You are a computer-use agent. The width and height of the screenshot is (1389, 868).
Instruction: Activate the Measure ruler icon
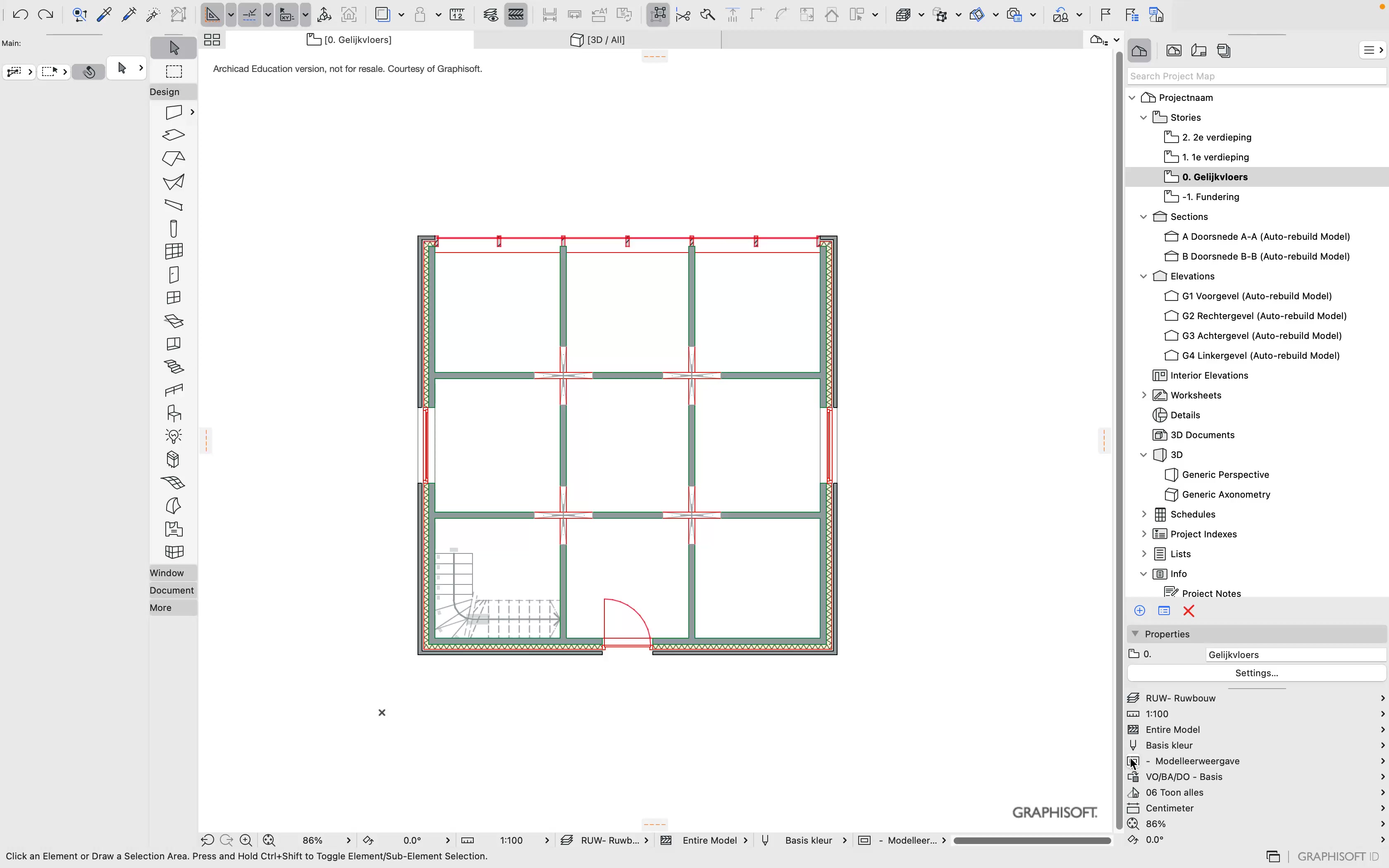(458, 14)
